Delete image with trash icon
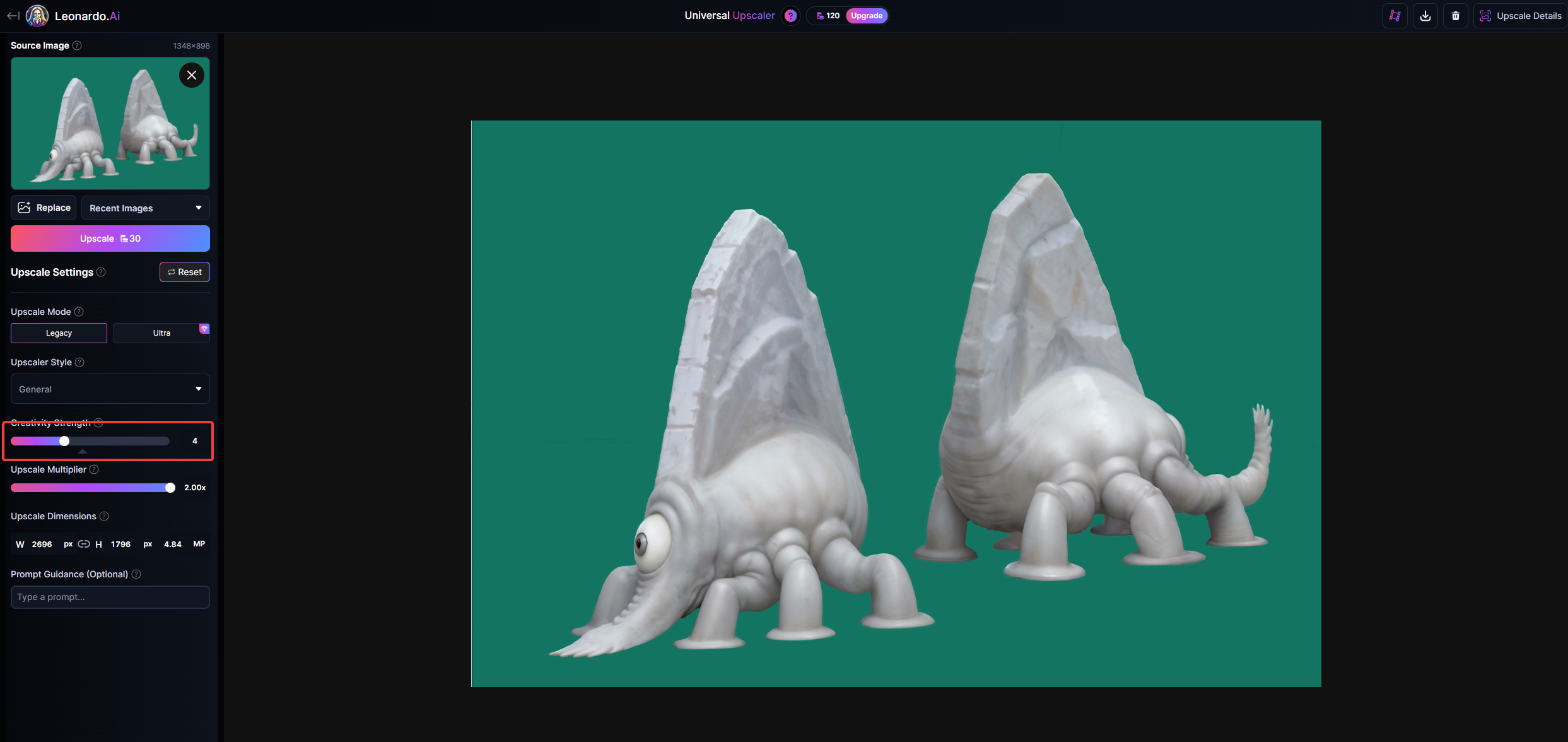Screen dimensions: 1568x742 pyautogui.click(x=1455, y=16)
